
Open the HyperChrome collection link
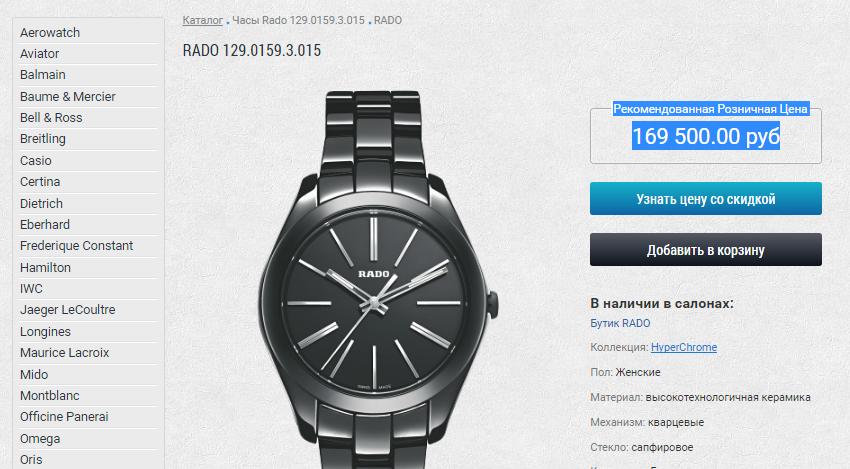click(684, 348)
